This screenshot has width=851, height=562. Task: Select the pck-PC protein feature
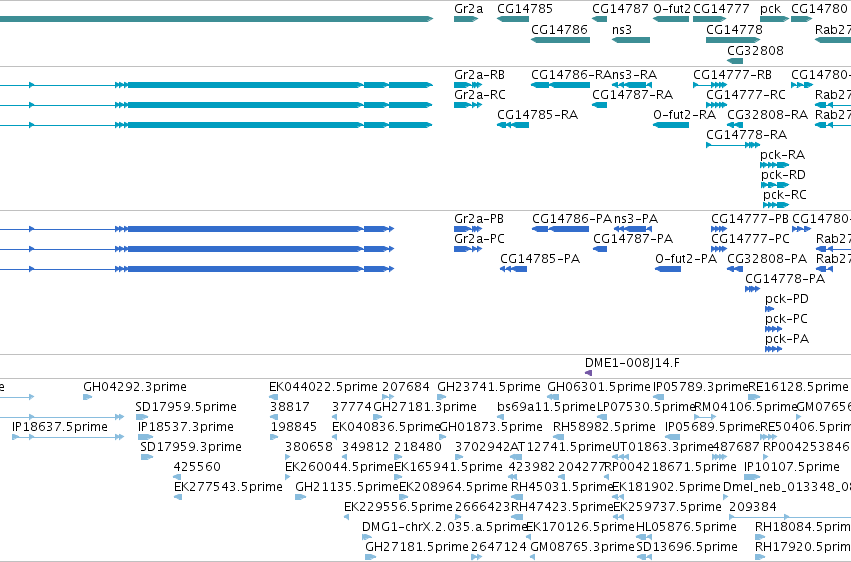[x=773, y=329]
